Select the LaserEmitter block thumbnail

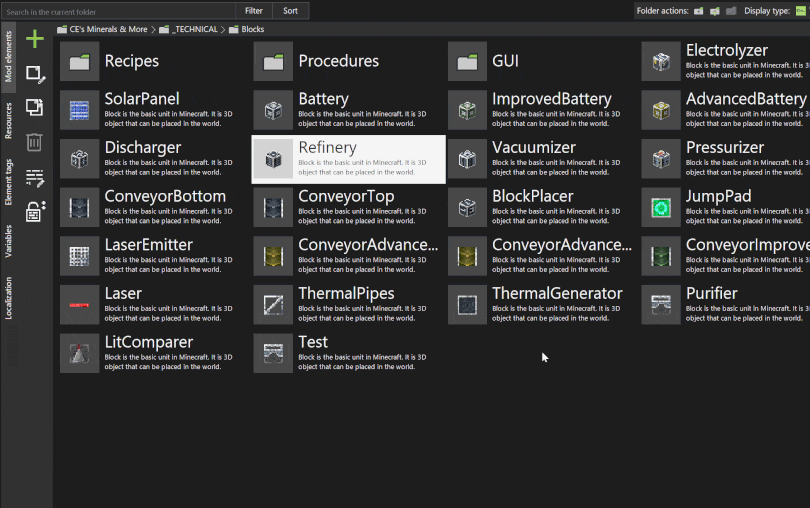[80, 256]
